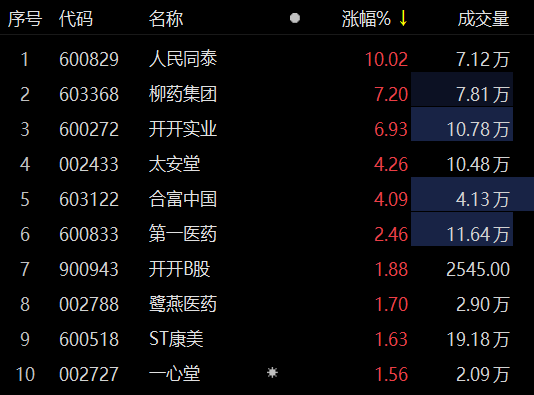Image resolution: width=534 pixels, height=395 pixels.
Task: Click the yellow sort-descending arrow
Action: (403, 18)
